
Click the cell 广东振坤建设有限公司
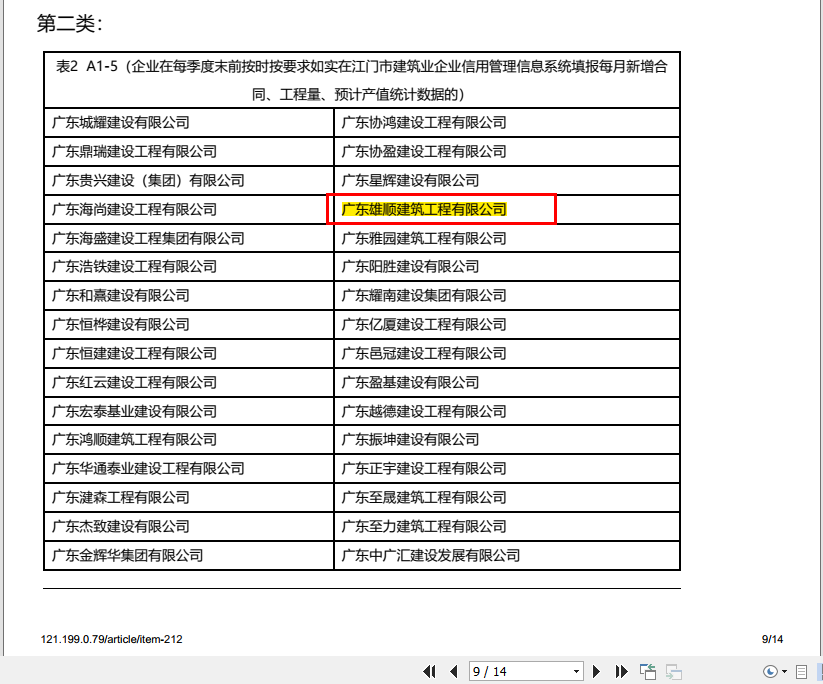(507, 439)
